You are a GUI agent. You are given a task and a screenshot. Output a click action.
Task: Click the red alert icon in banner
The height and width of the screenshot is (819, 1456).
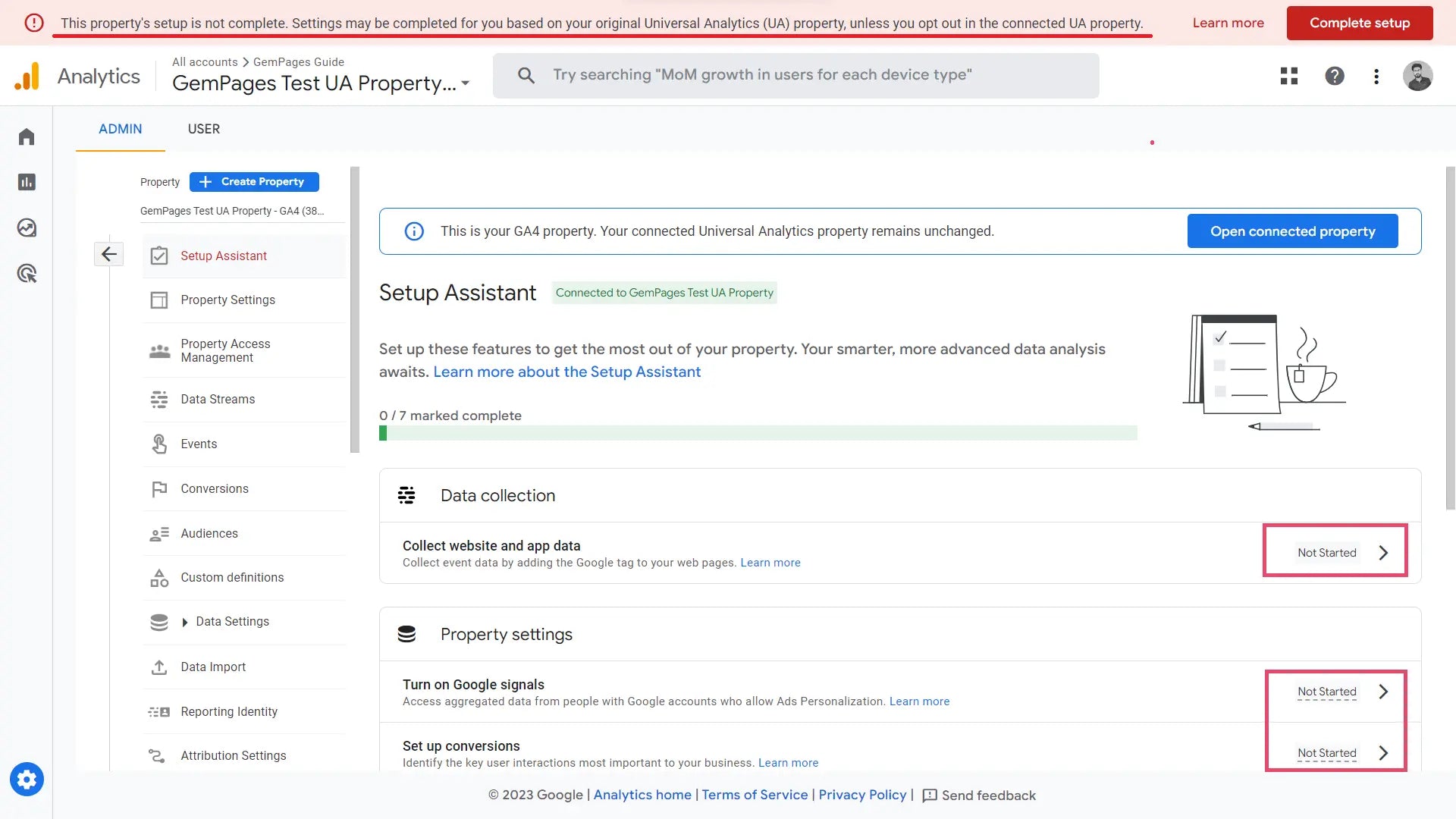pyautogui.click(x=34, y=23)
